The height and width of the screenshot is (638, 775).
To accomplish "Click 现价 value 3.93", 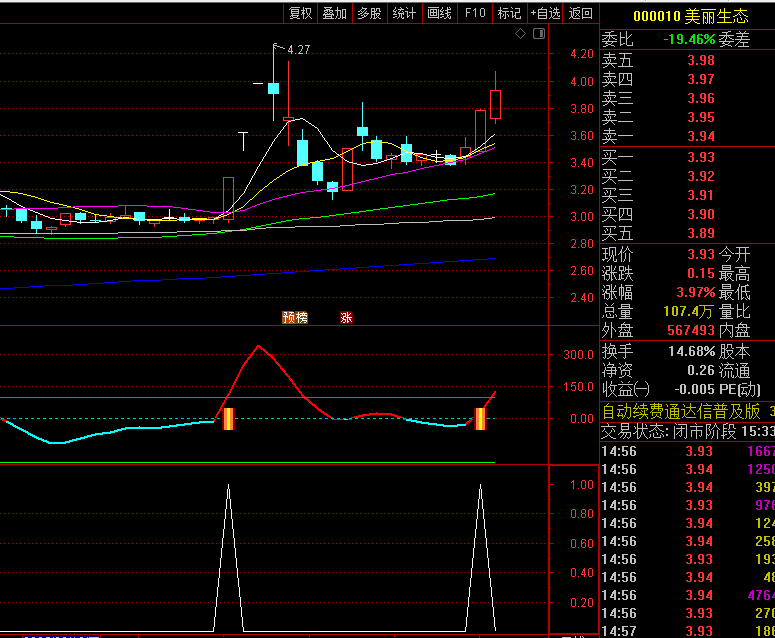I will click(701, 254).
